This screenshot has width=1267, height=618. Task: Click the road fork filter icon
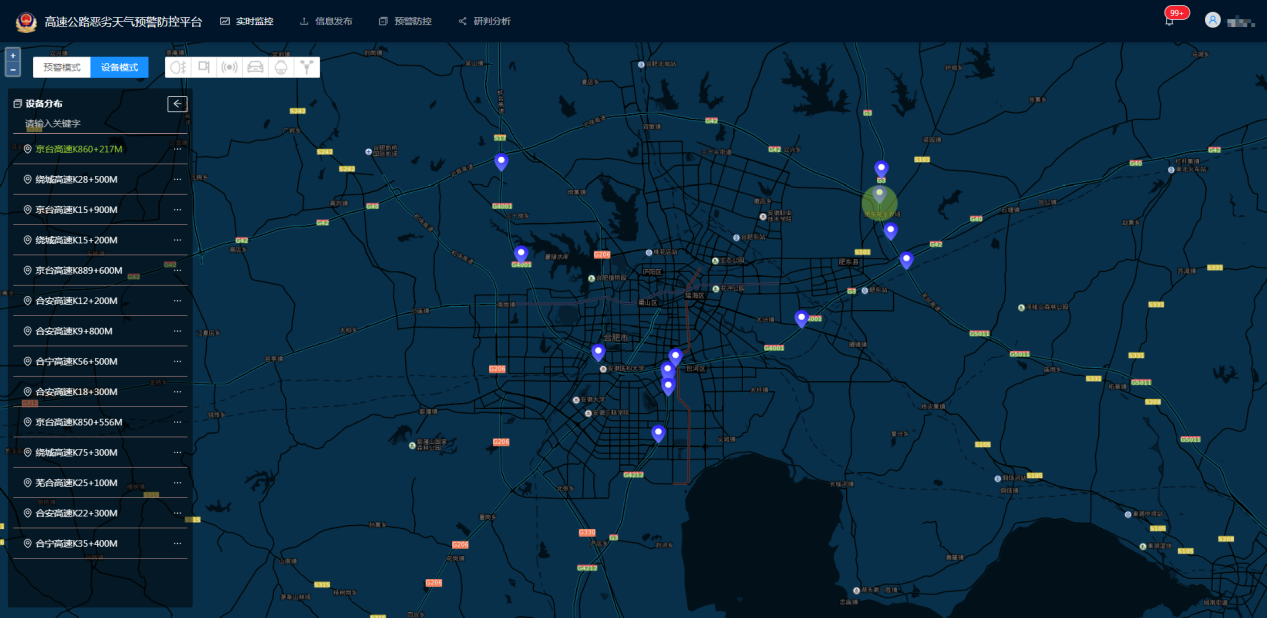(307, 67)
